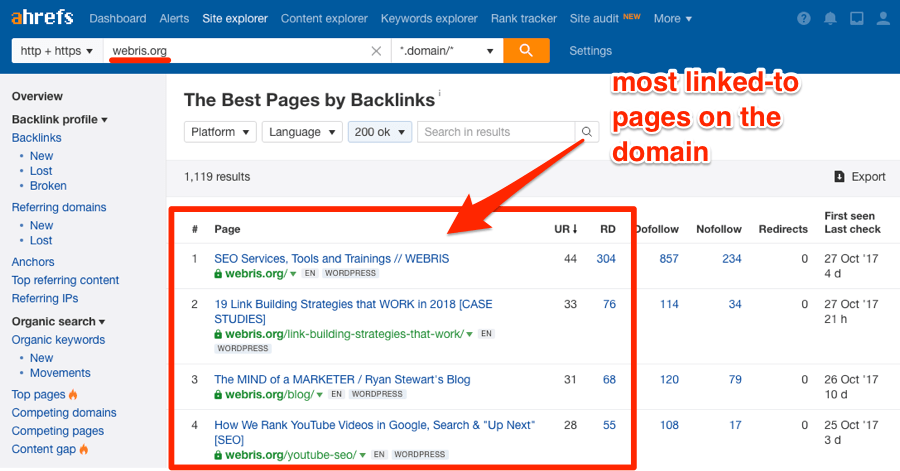Open 'SEO Services, Tools and Trainings // WEBRIS'
The width and height of the screenshot is (900, 471).
coord(332,259)
